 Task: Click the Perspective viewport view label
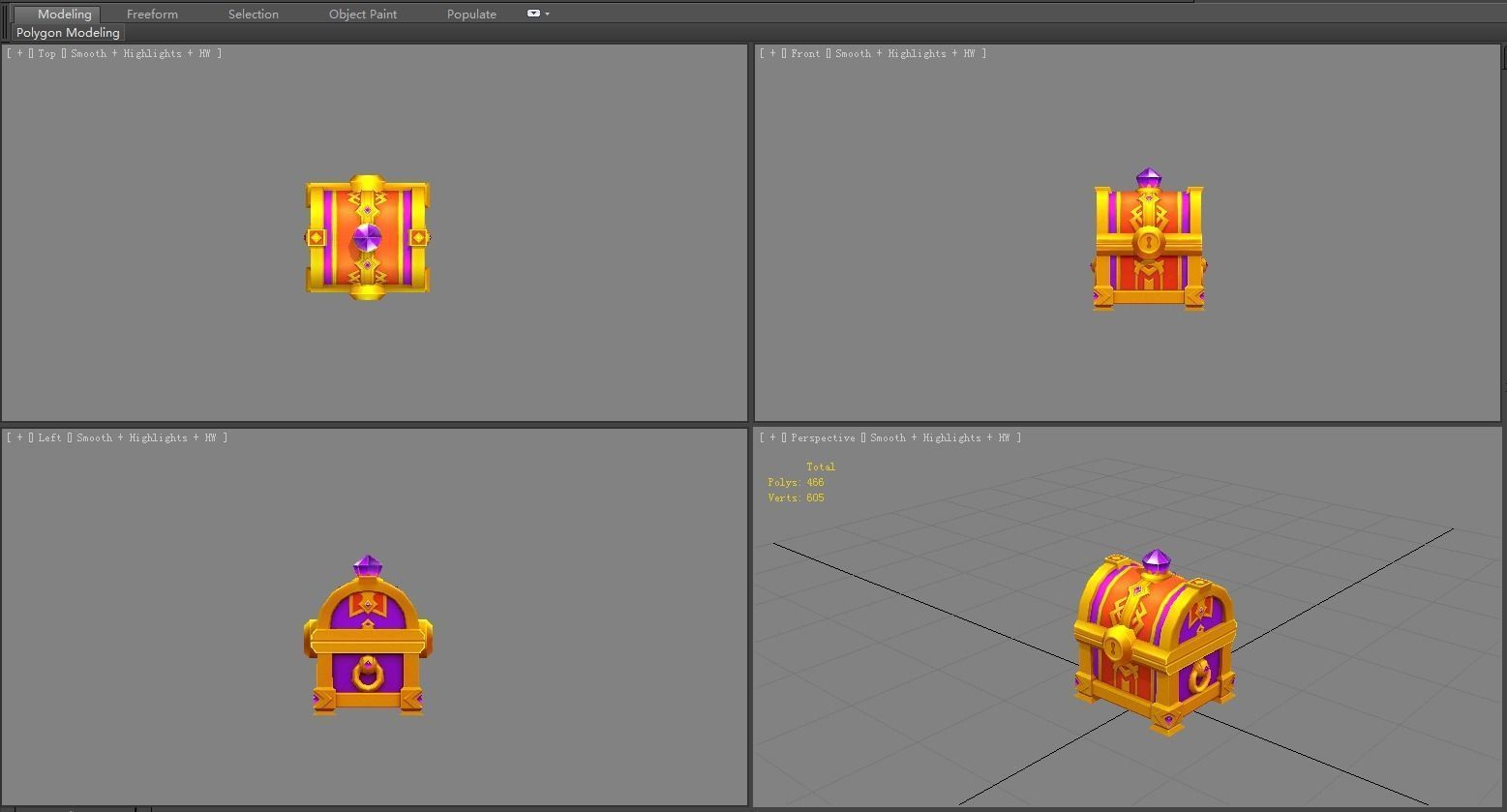[x=823, y=437]
